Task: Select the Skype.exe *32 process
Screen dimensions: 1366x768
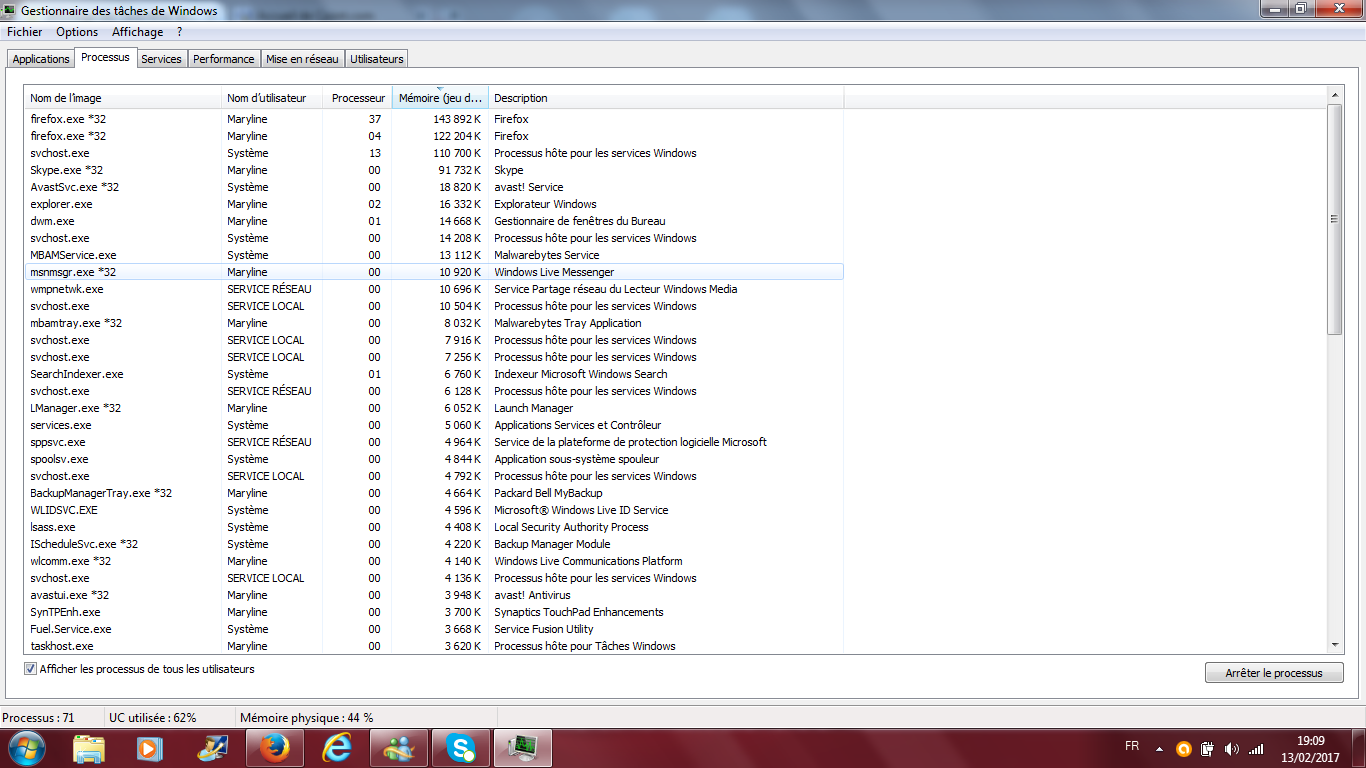Action: click(x=434, y=170)
